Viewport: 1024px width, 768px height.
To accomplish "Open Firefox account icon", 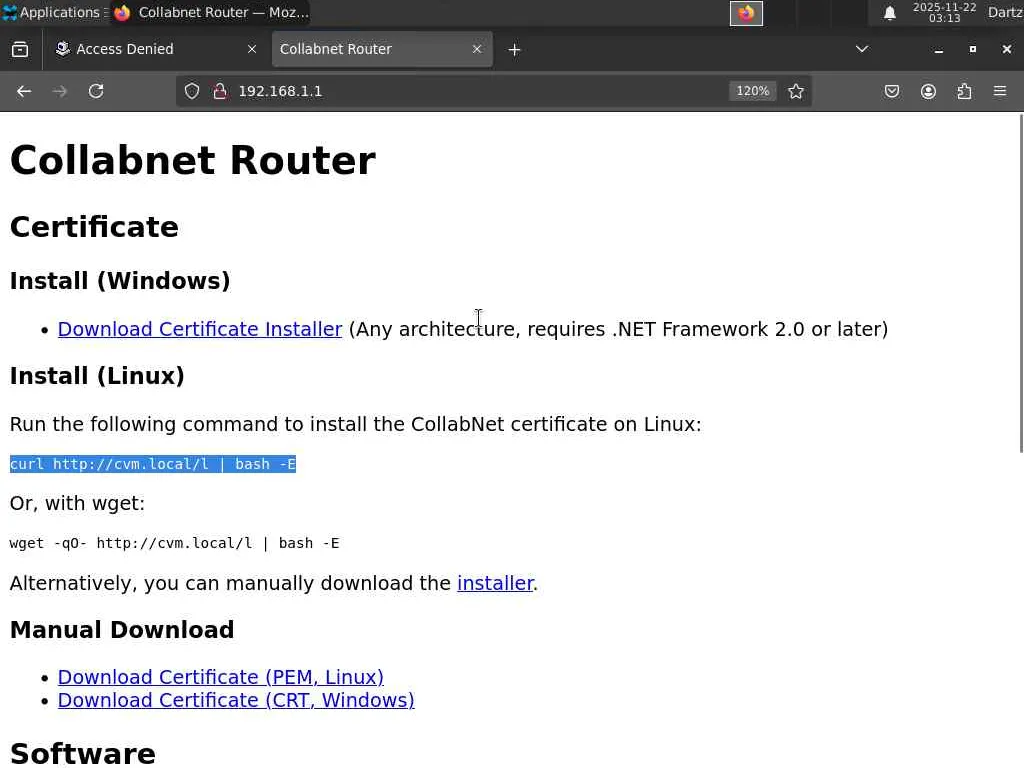I will click(x=928, y=91).
